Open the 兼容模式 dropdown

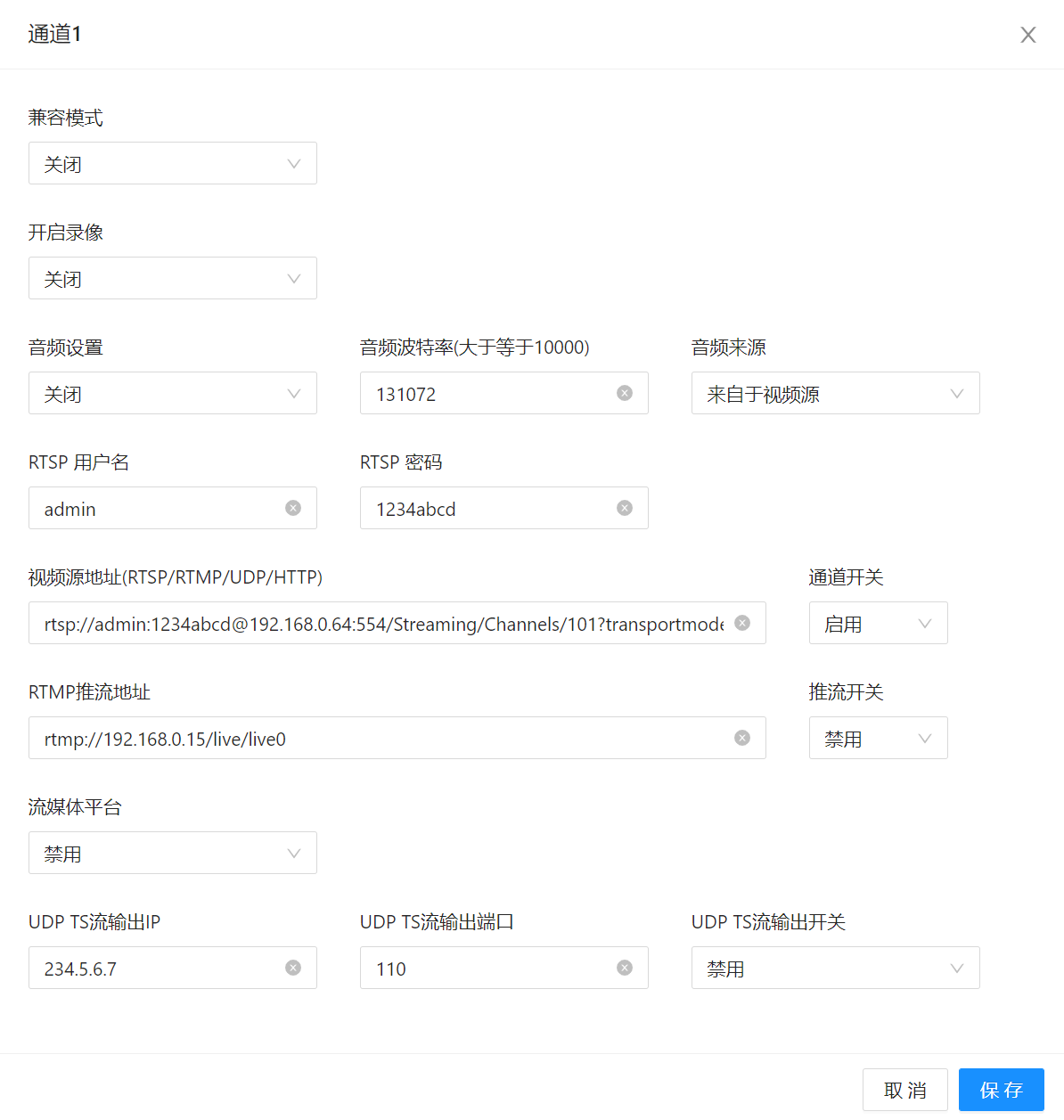173,163
